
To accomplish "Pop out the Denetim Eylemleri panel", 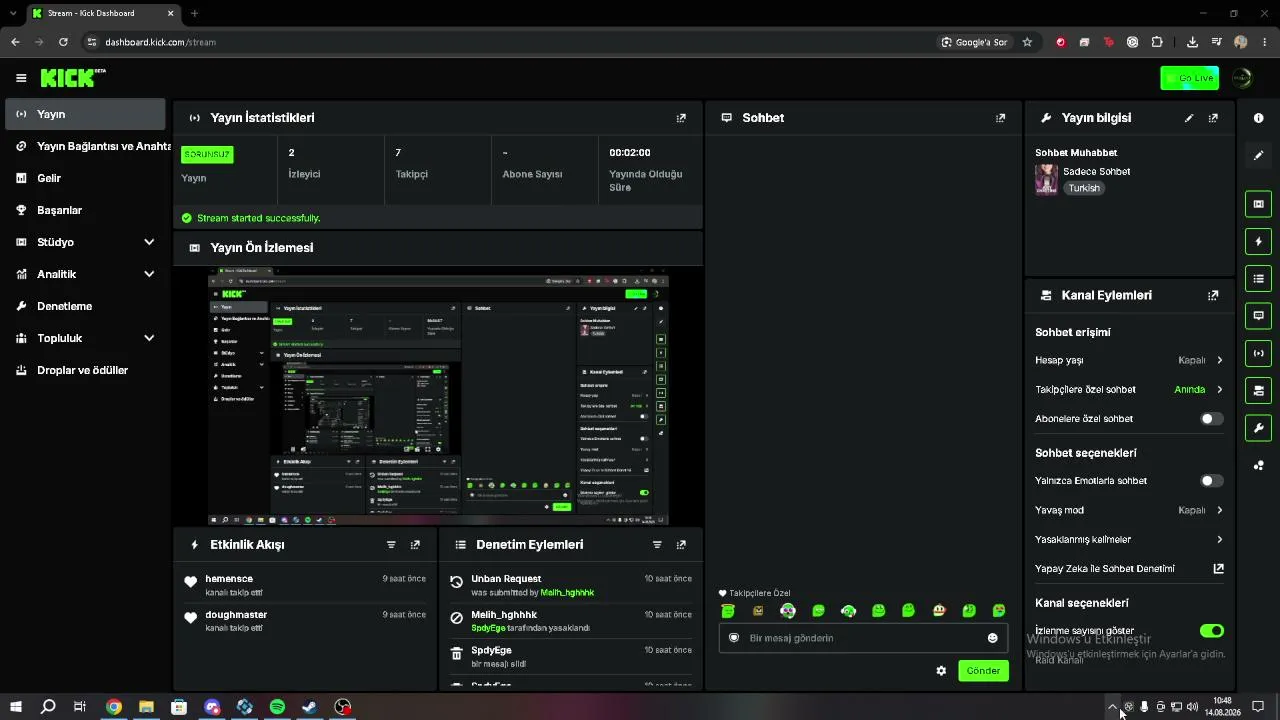I will [x=681, y=545].
